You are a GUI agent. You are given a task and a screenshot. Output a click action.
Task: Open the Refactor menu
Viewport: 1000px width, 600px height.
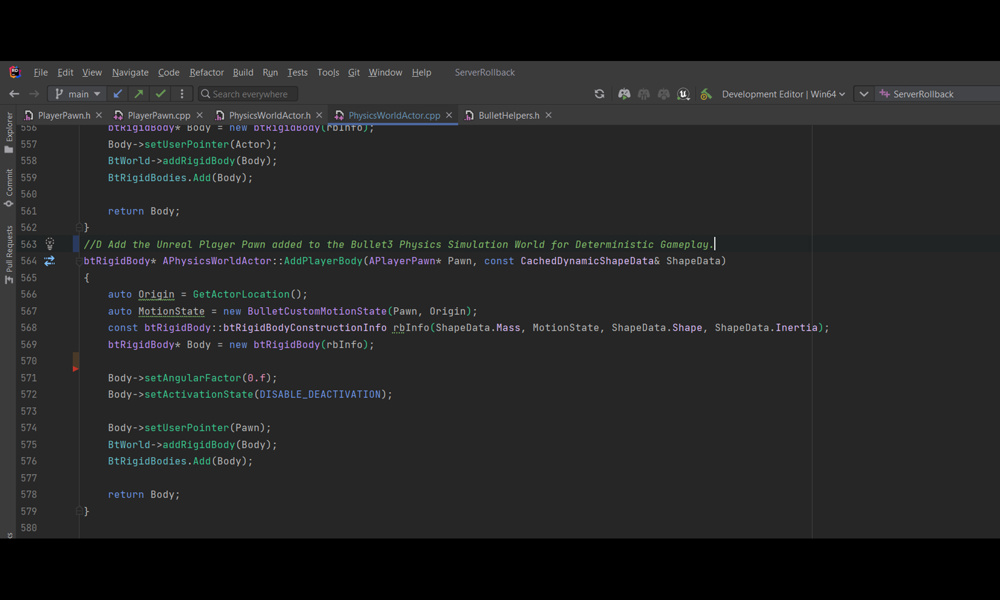point(206,73)
